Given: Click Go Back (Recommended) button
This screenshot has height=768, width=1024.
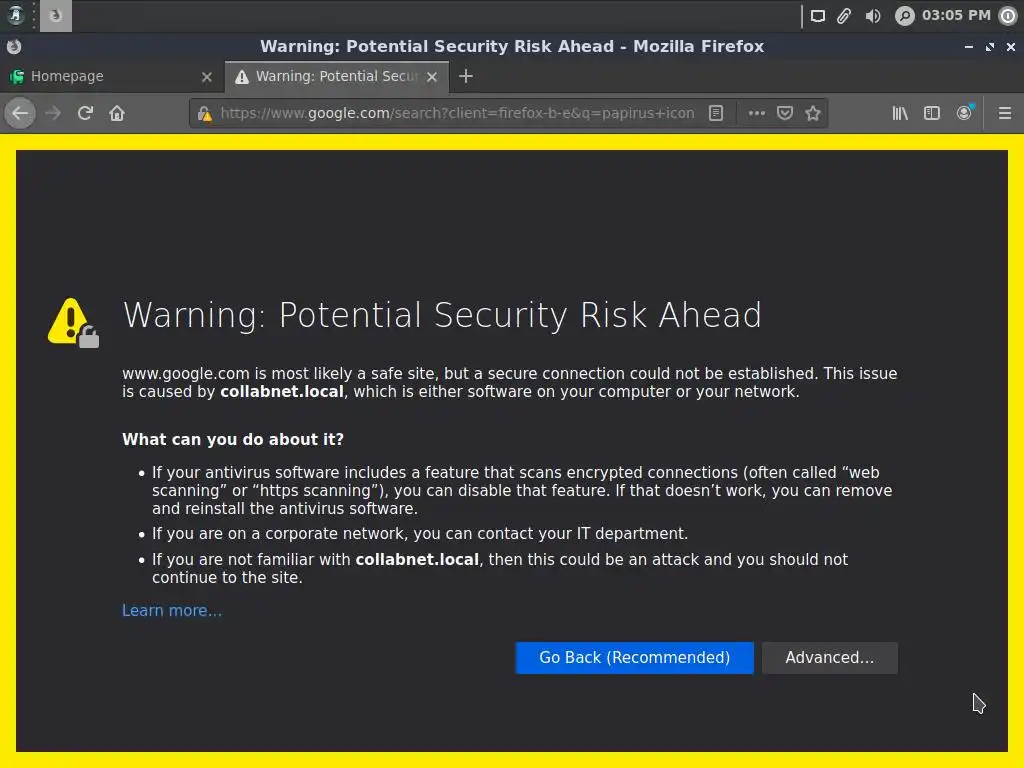Looking at the screenshot, I should [x=634, y=657].
